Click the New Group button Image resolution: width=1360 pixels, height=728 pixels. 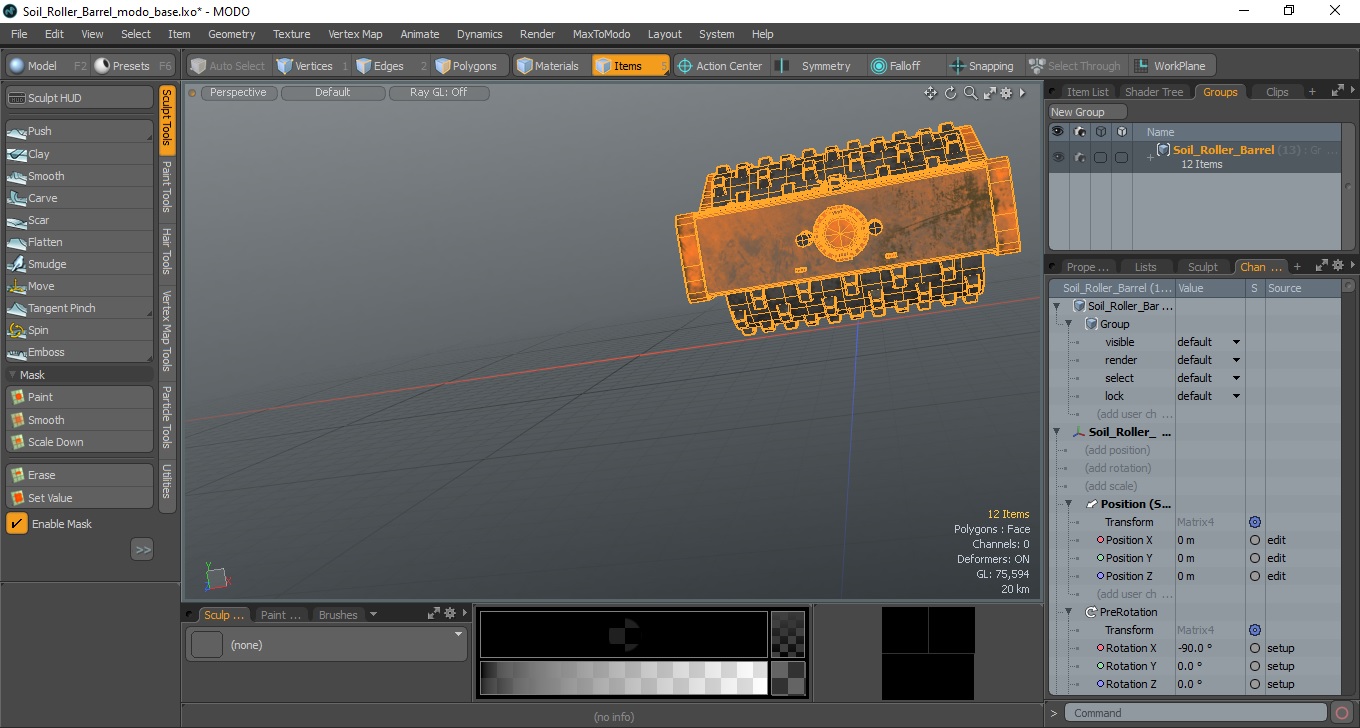tap(1087, 112)
